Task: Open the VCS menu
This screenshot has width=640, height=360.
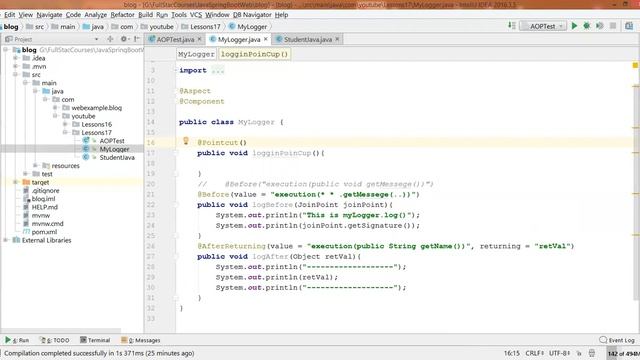Action: (x=196, y=15)
